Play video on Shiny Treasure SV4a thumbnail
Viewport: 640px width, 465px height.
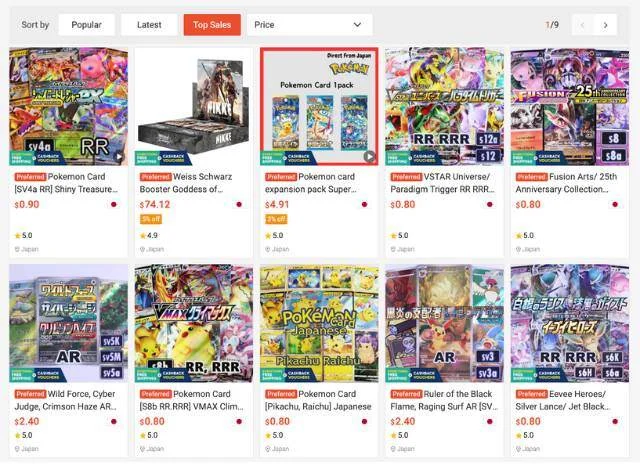coord(119,156)
